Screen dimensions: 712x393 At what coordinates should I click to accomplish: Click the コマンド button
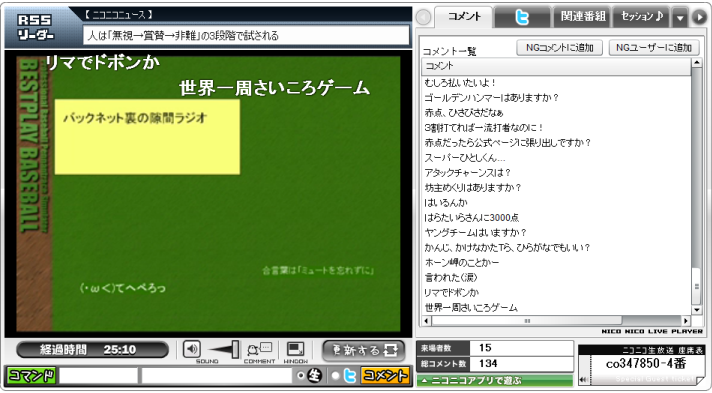(31, 376)
